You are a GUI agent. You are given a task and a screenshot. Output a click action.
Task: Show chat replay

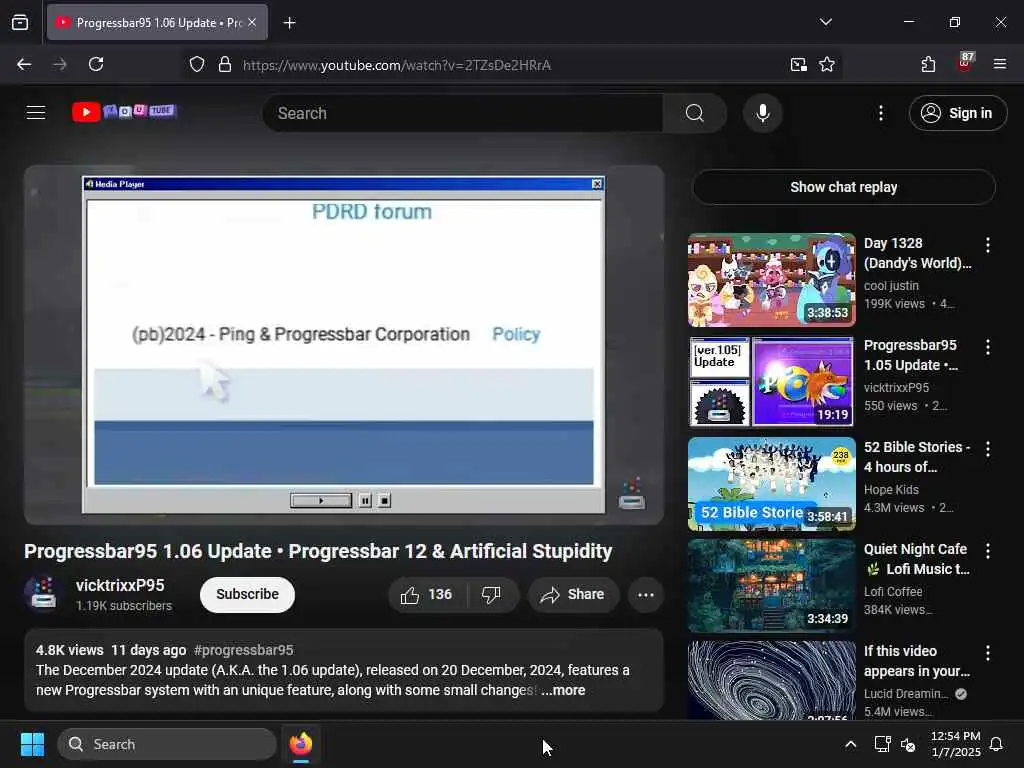click(843, 187)
